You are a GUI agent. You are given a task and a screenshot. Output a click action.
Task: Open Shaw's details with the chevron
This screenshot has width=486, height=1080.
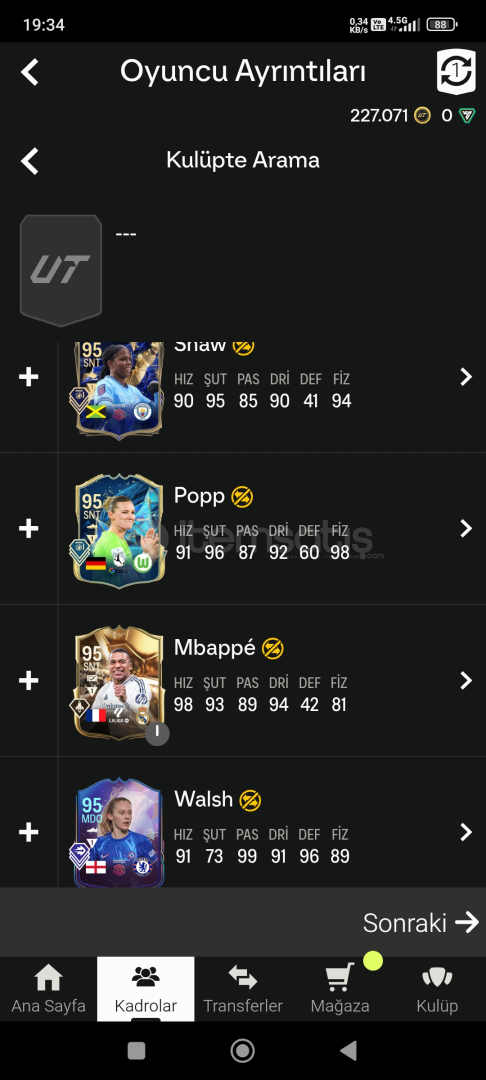[x=466, y=377]
